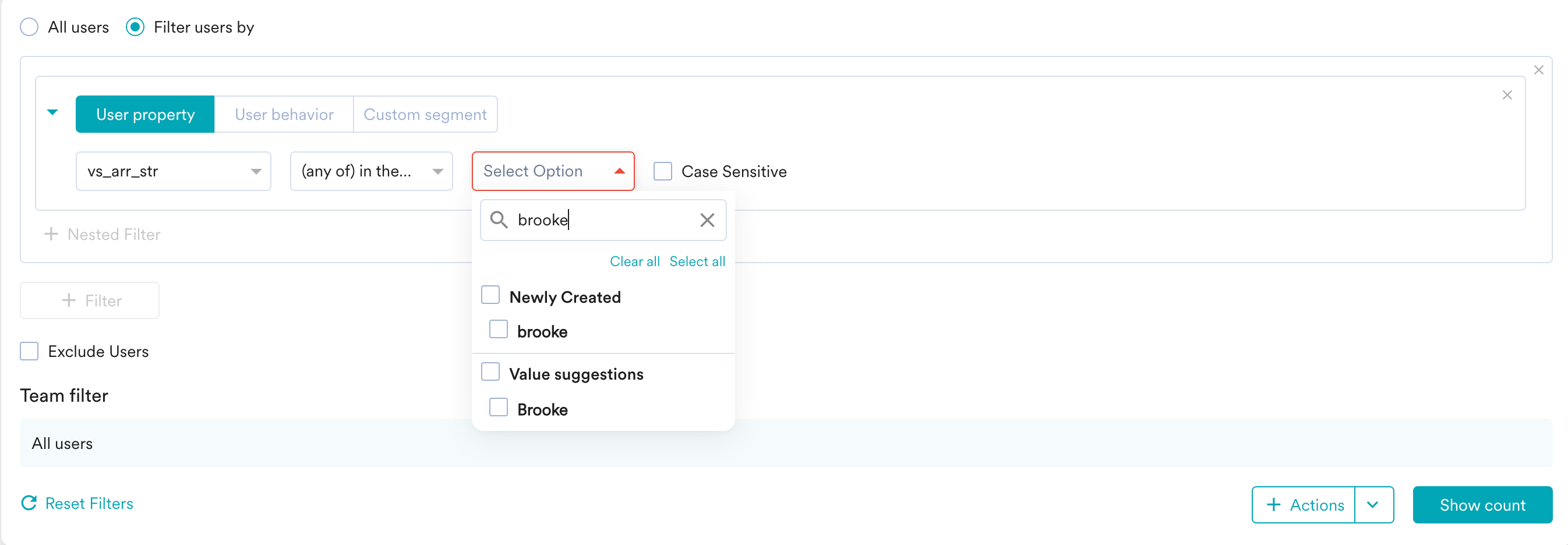Open the vs_arr_str property dropdown
Screen dimensions: 1568x545
coord(173,172)
